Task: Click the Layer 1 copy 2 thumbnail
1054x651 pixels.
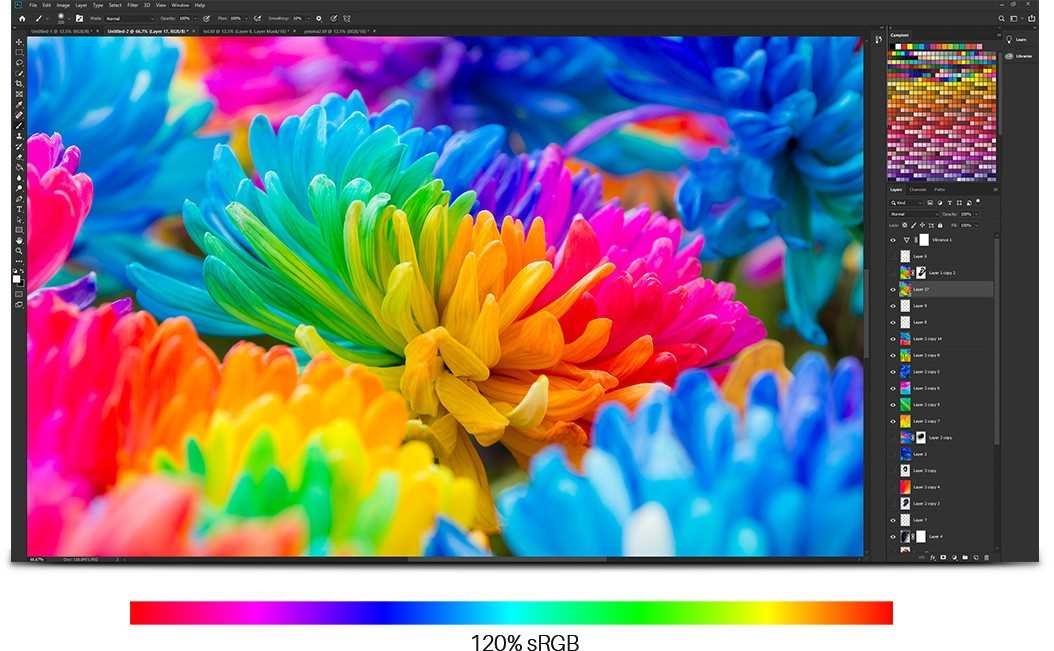Action: point(906,273)
